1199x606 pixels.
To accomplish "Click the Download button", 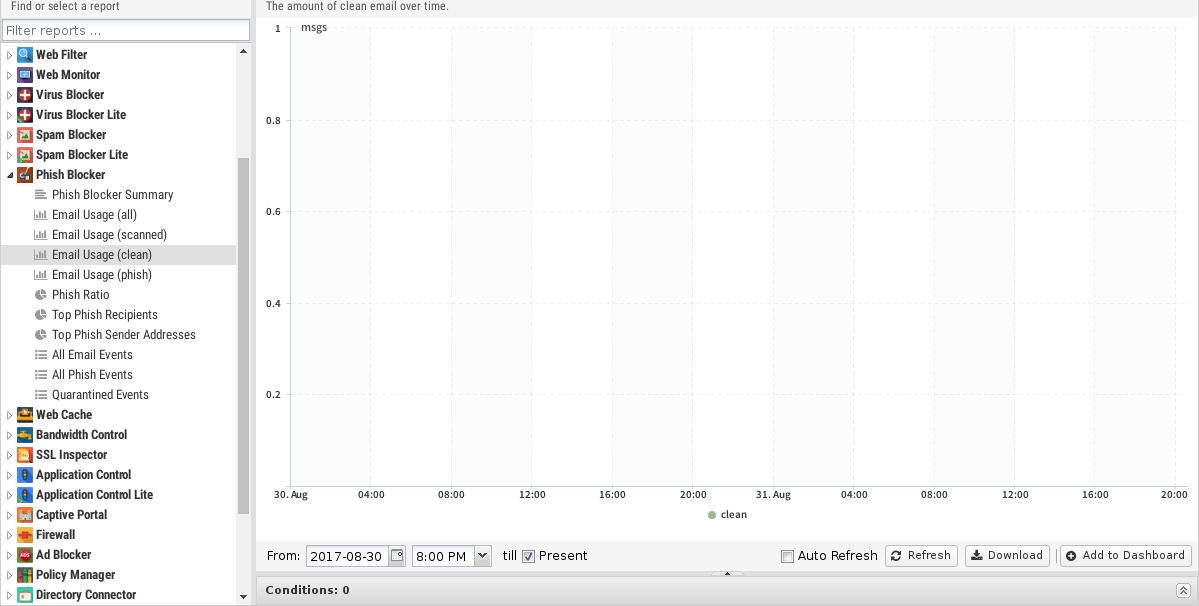I will click(x=1007, y=556).
